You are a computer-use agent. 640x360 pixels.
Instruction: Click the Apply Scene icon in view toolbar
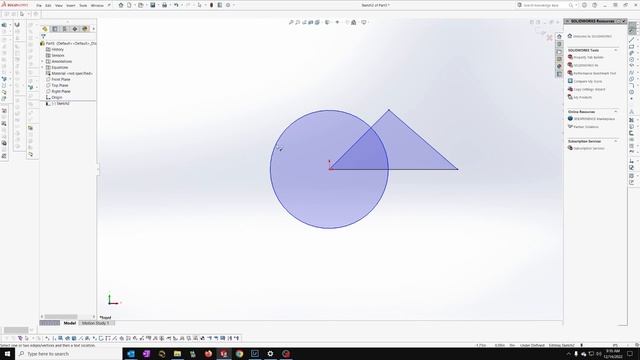click(x=354, y=22)
